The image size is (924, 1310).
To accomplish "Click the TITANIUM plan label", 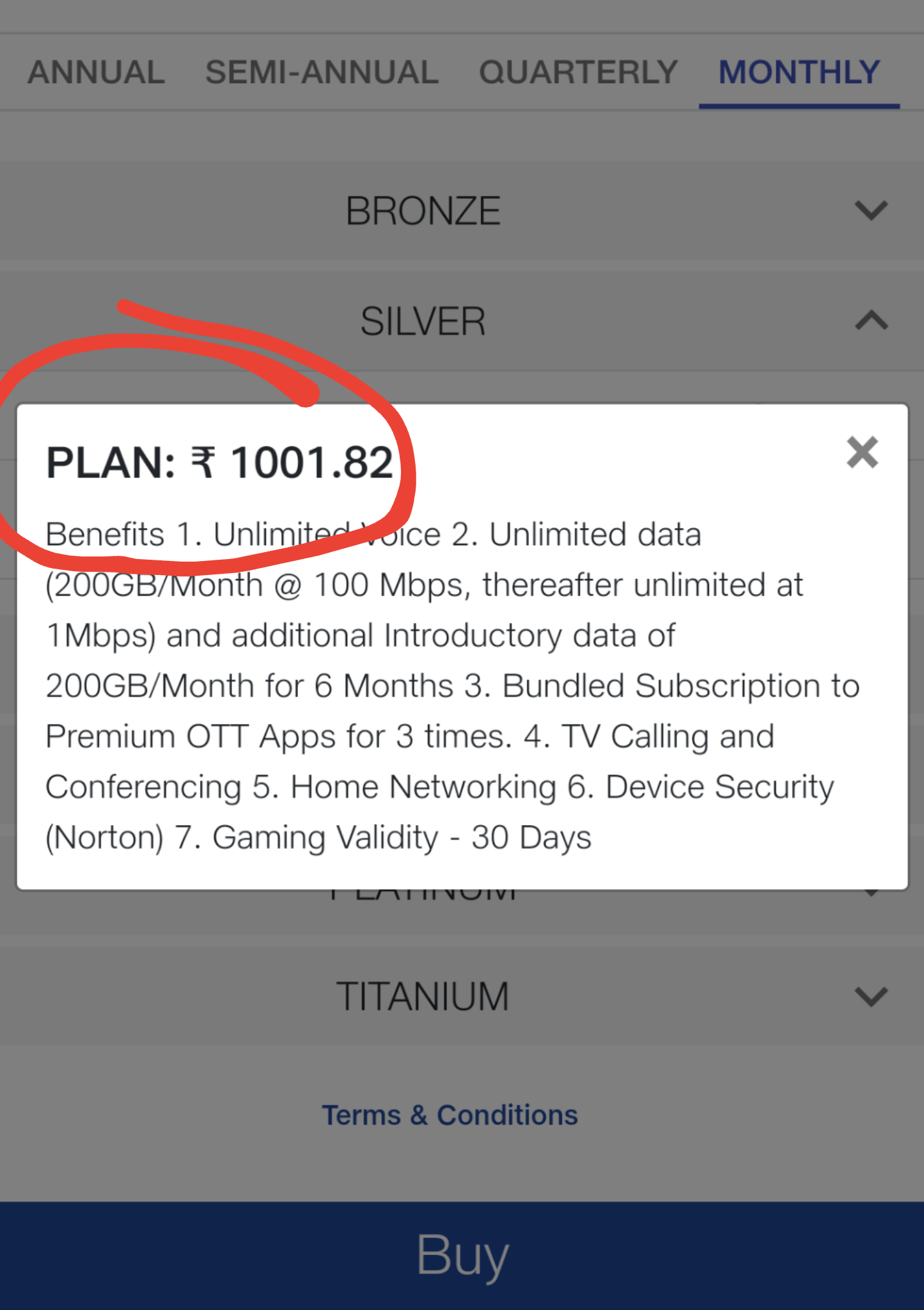I will pyautogui.click(x=423, y=997).
